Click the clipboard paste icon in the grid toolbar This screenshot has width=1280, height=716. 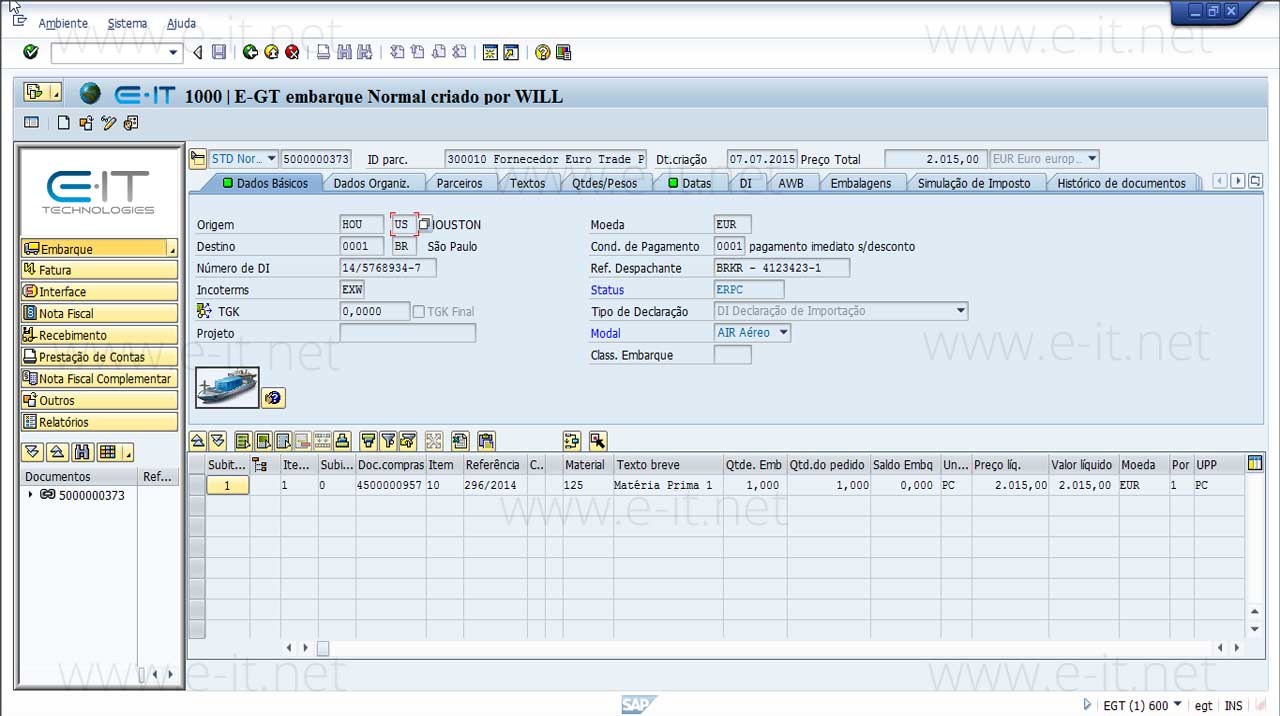tap(486, 440)
